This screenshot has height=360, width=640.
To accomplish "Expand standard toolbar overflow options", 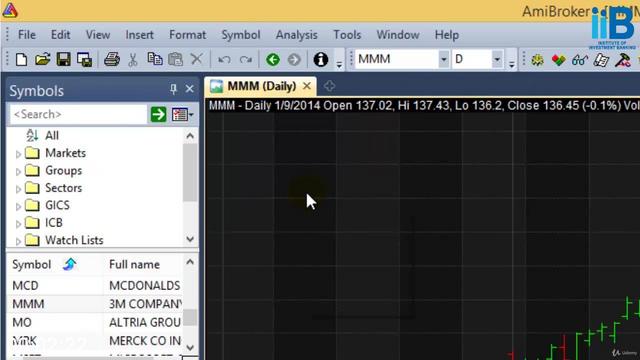I will point(339,64).
